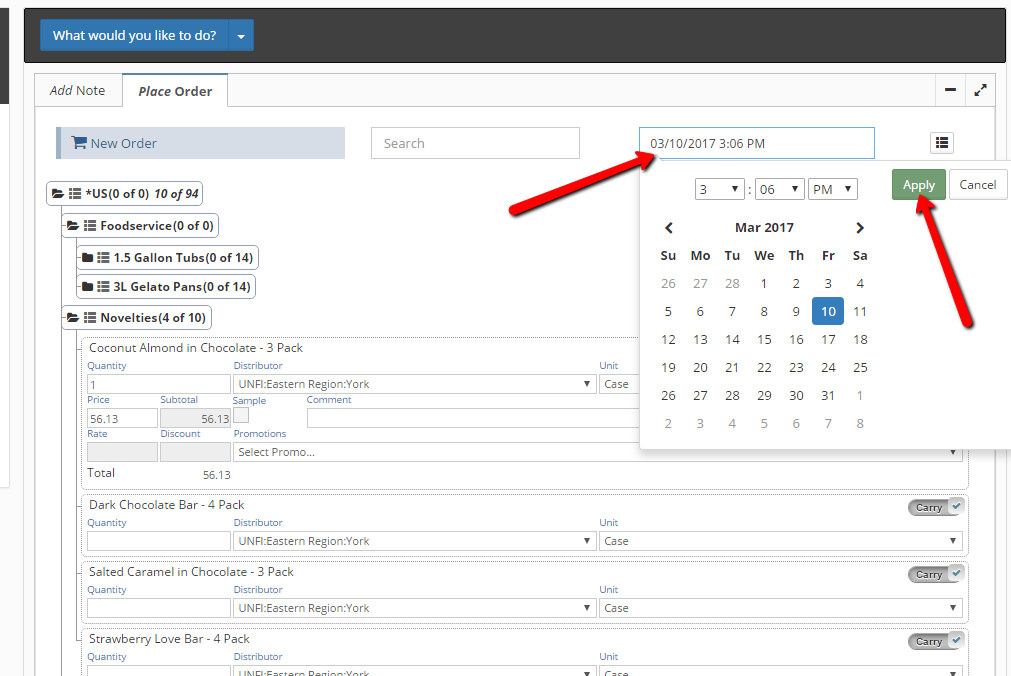Screen dimensions: 1011x676
Task: Click the Search input field
Action: 475,143
